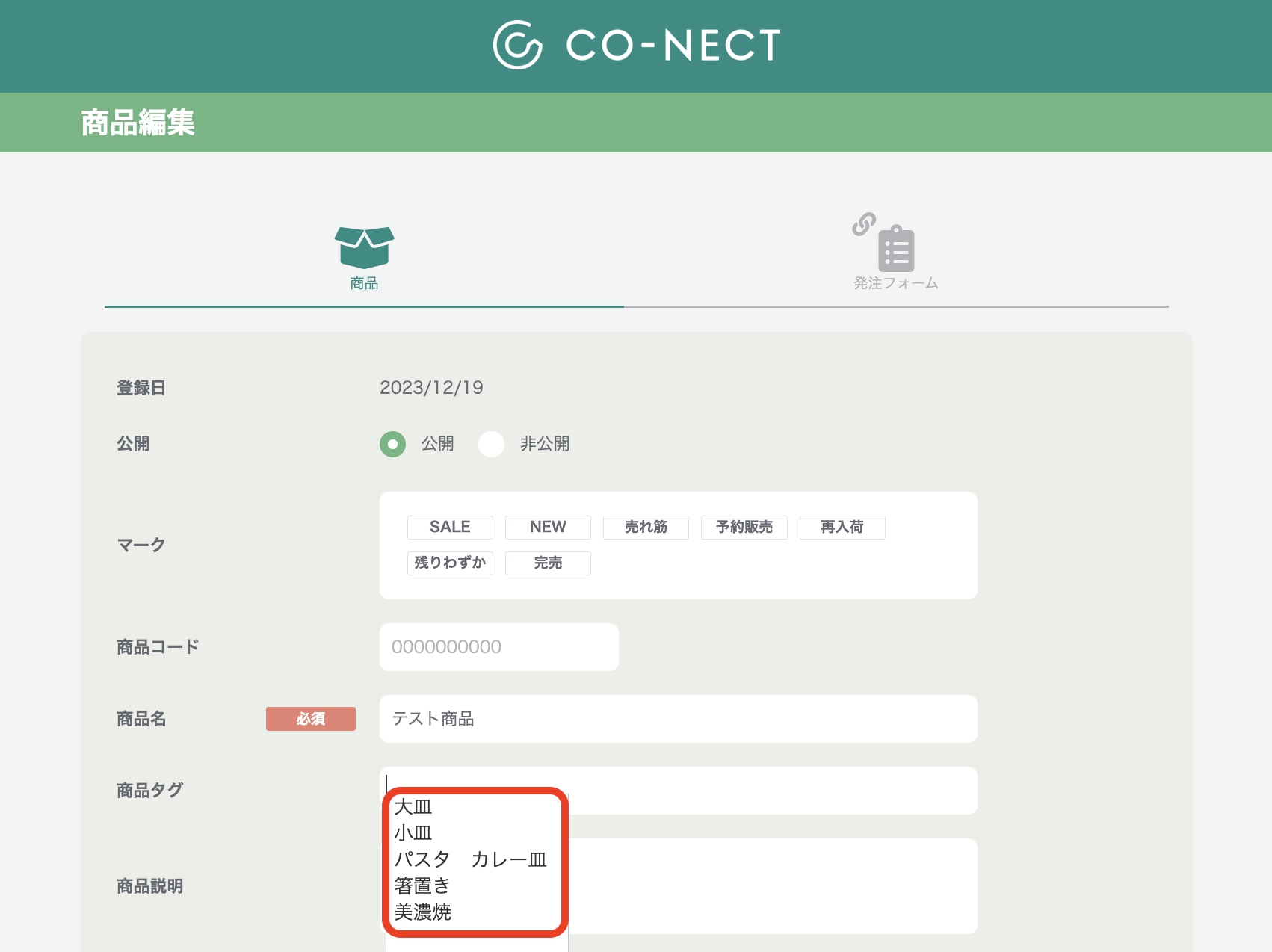Toggle the 売れ筋 mark

tap(646, 527)
